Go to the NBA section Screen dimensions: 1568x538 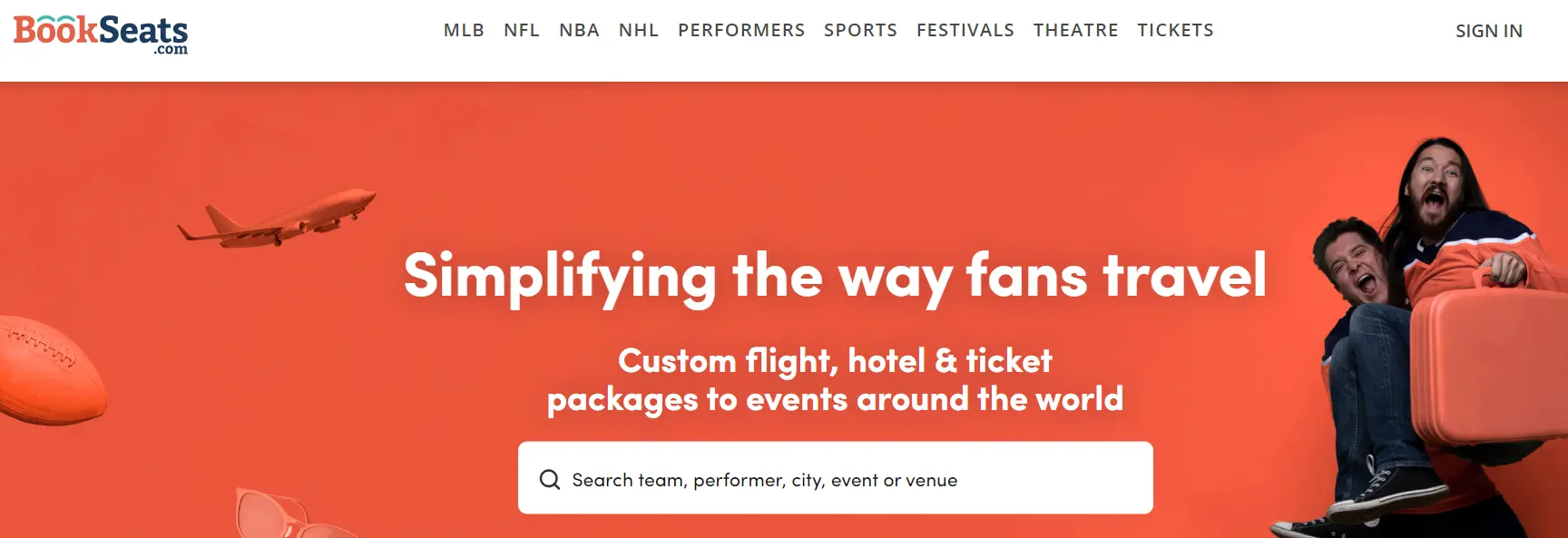point(579,30)
